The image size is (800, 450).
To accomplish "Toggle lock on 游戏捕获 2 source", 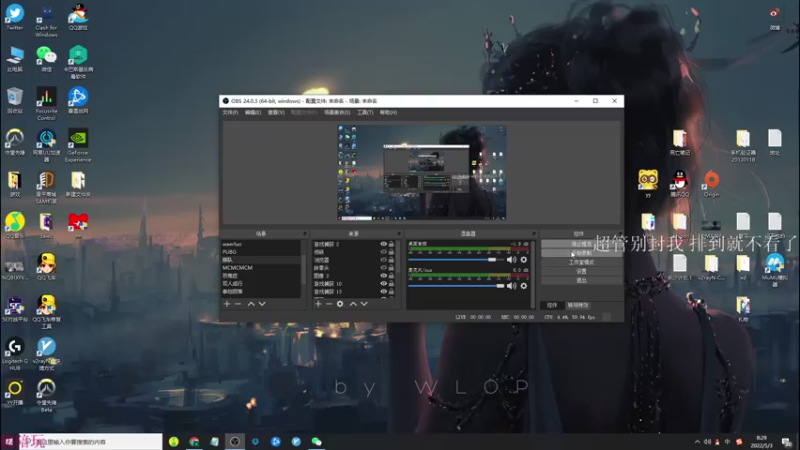I will (391, 244).
